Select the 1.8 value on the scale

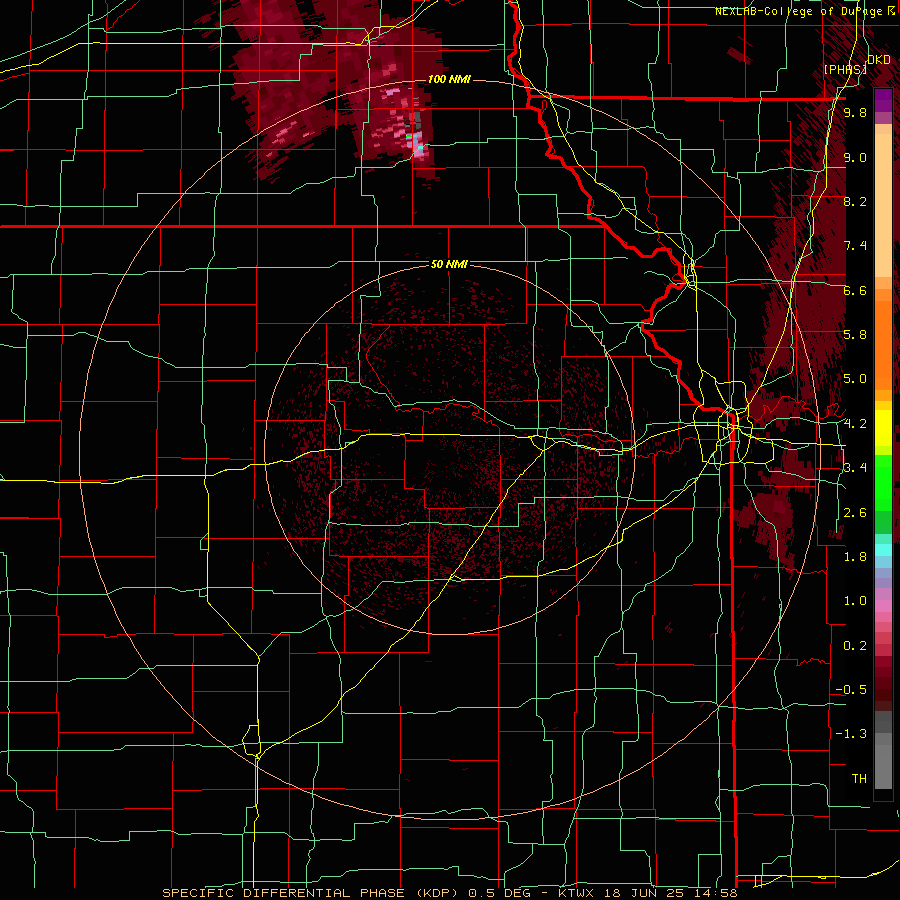855,557
